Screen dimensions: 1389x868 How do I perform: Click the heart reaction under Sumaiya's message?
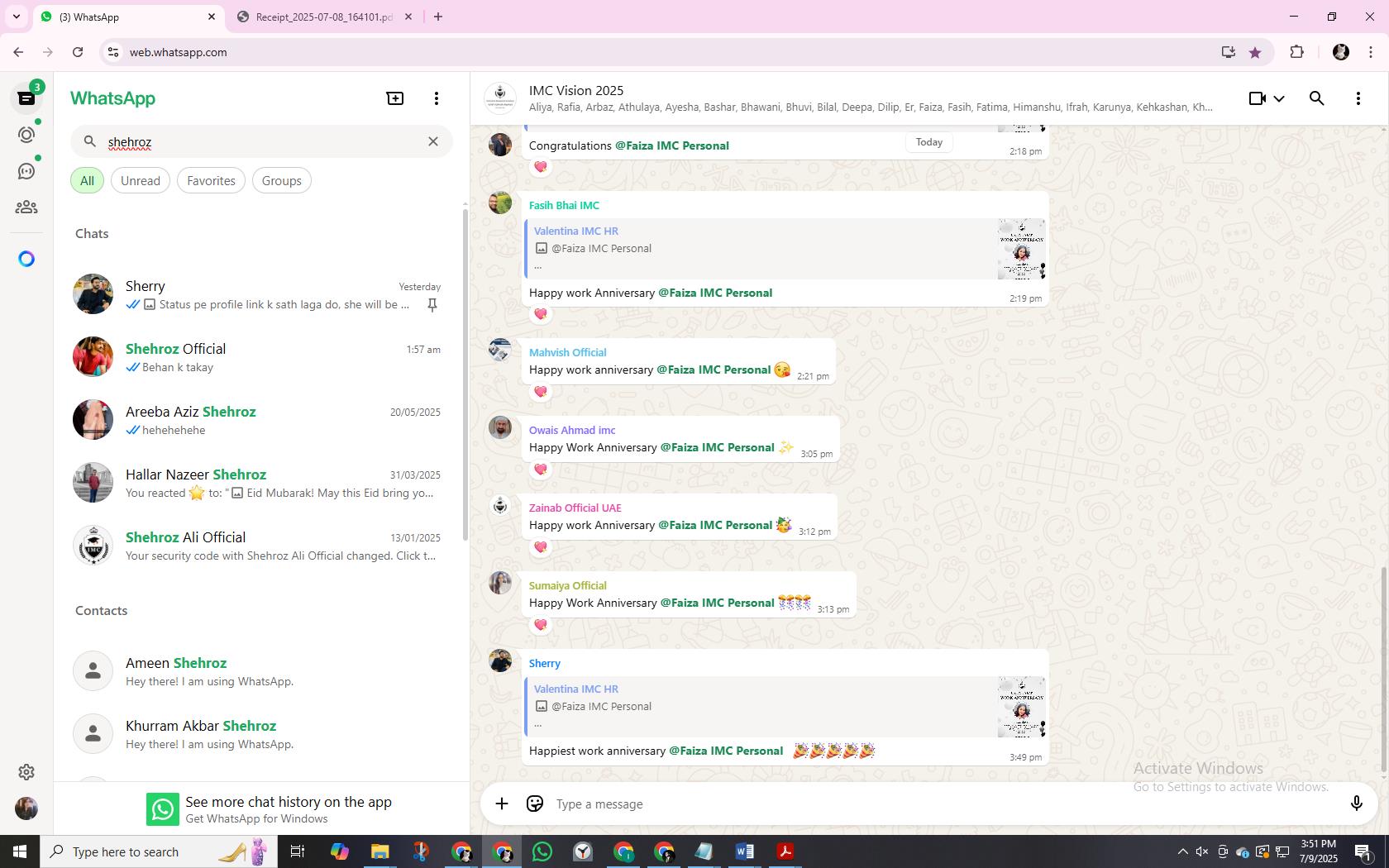pyautogui.click(x=541, y=624)
